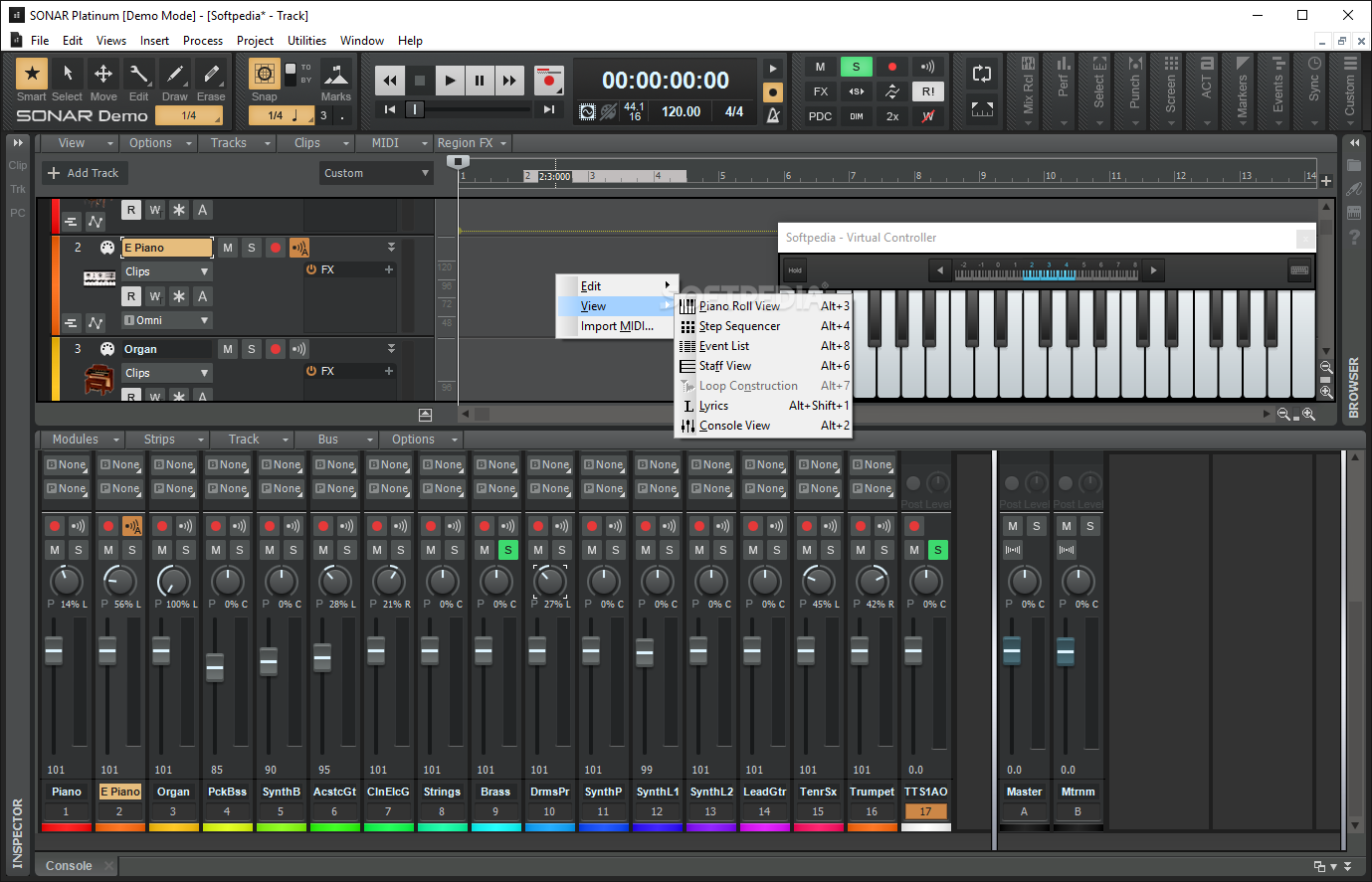The image size is (1372, 882).
Task: Mute the Piano console strip
Action: coord(55,550)
